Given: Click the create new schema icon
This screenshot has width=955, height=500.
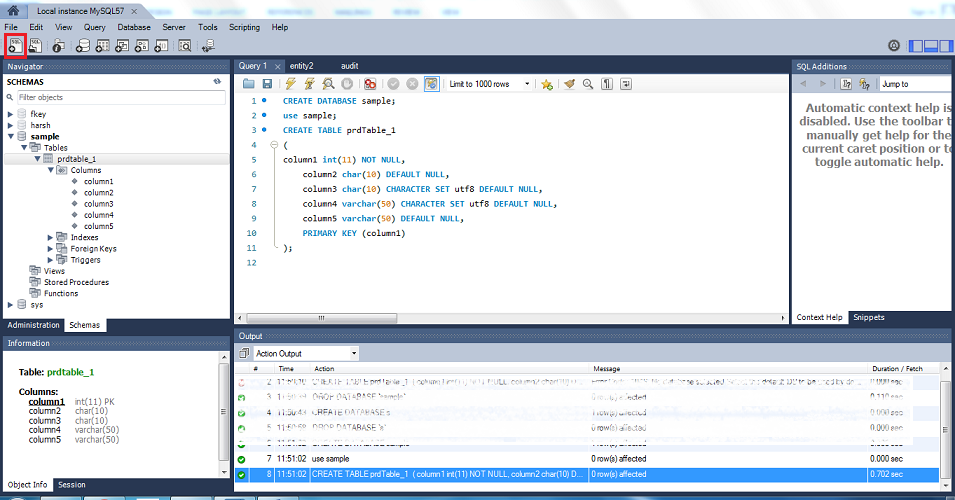Looking at the screenshot, I should pyautogui.click(x=83, y=45).
